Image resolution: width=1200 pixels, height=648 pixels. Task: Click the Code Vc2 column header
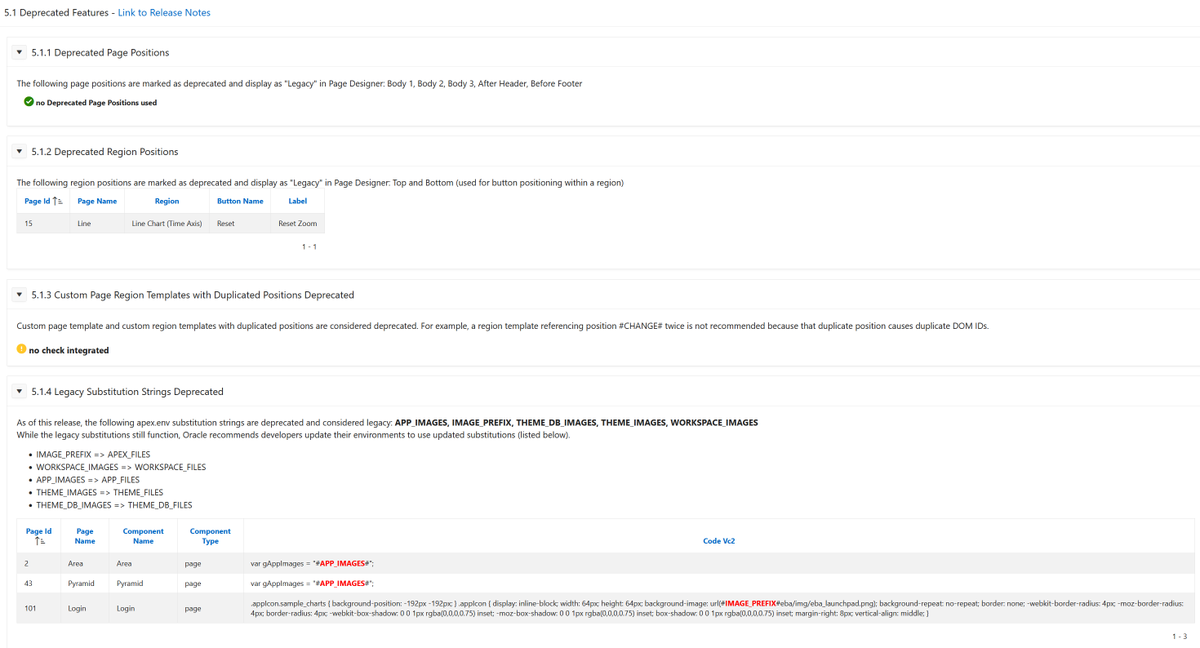[x=719, y=541]
